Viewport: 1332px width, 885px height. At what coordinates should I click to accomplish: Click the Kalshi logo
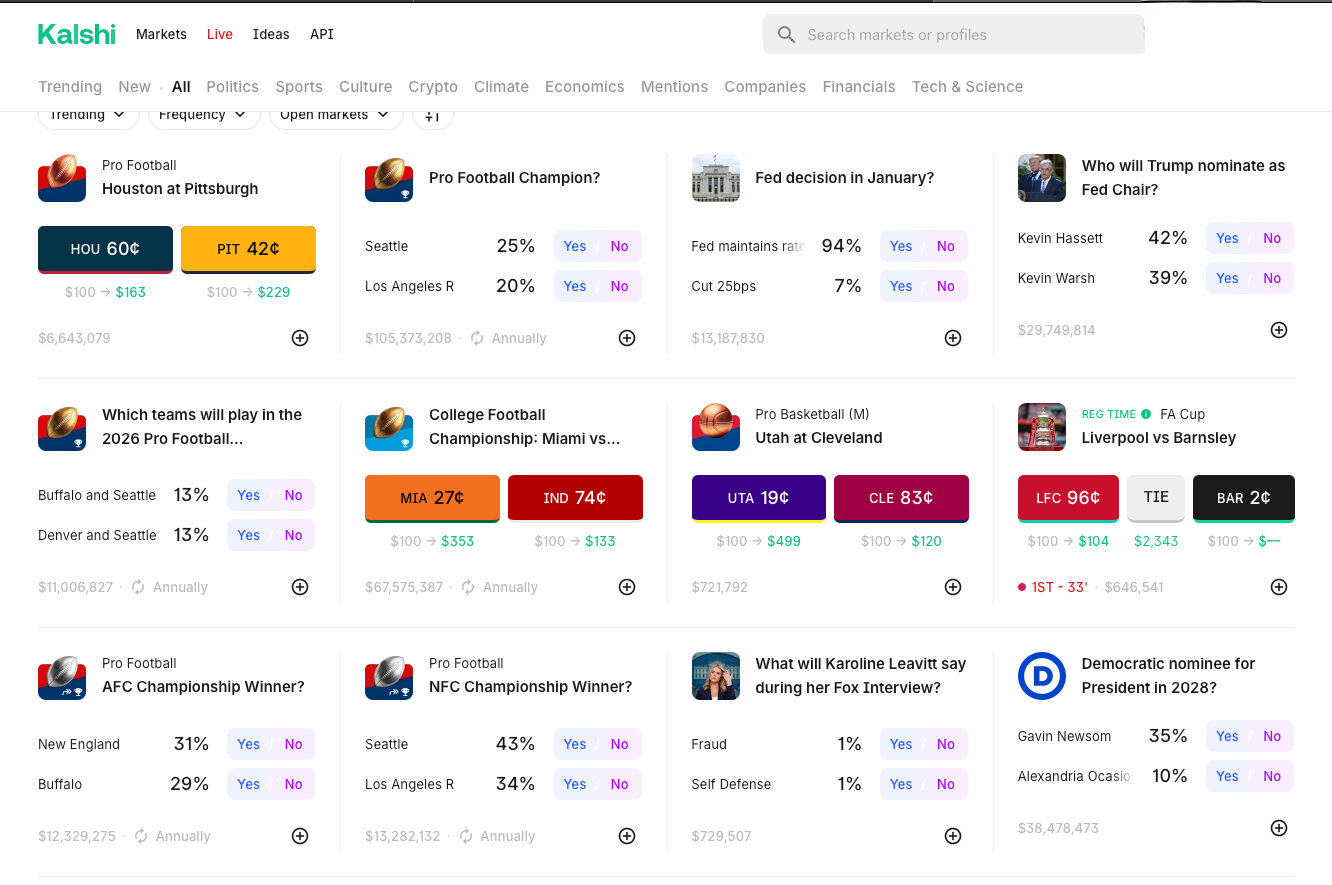tap(77, 34)
